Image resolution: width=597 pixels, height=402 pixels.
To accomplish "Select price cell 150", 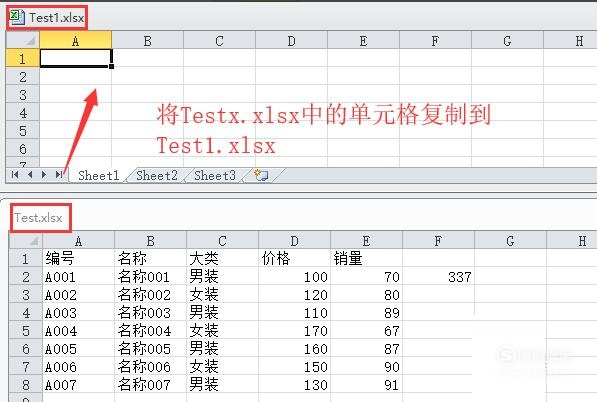I will coord(294,366).
